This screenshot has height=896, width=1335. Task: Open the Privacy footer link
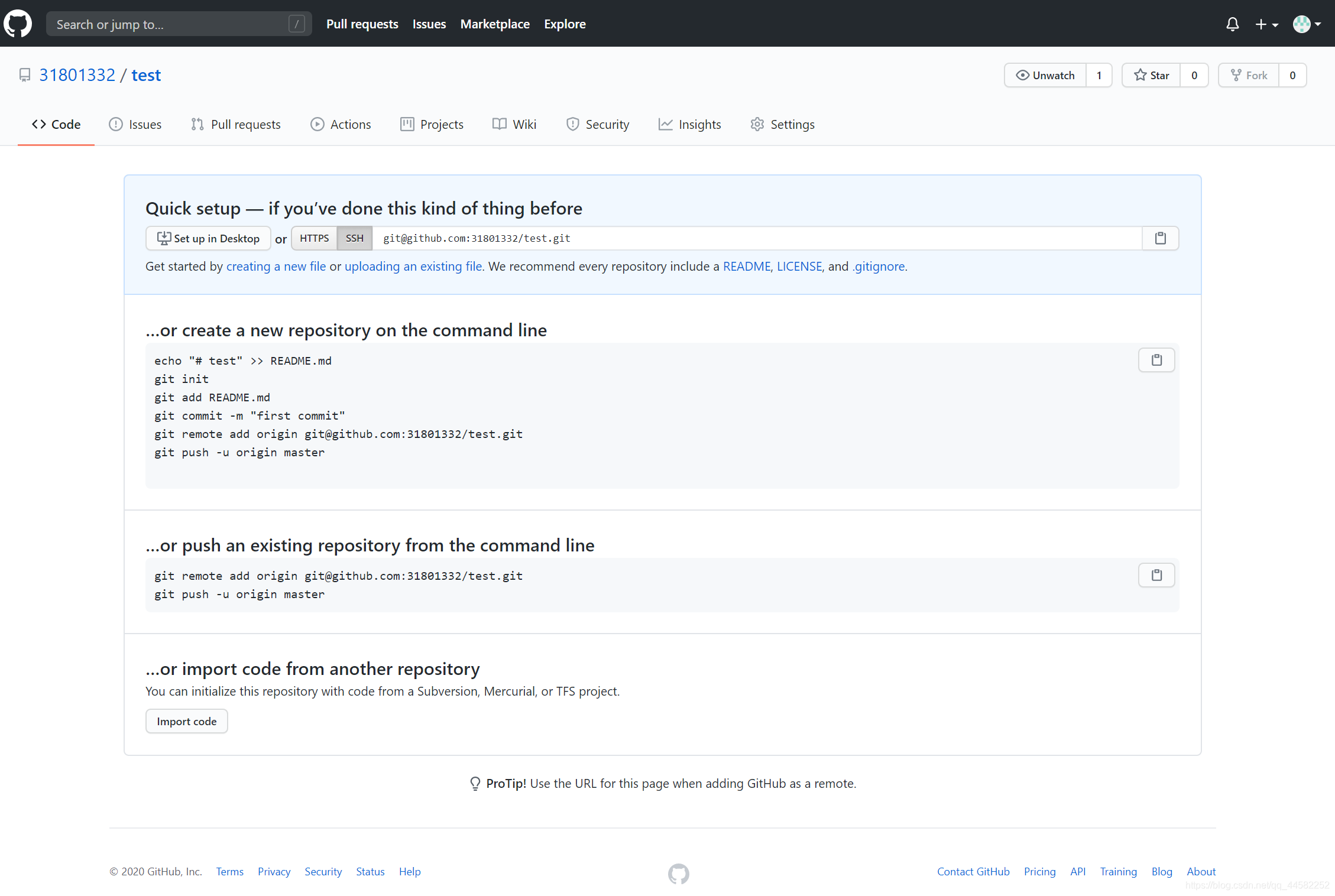(x=274, y=872)
